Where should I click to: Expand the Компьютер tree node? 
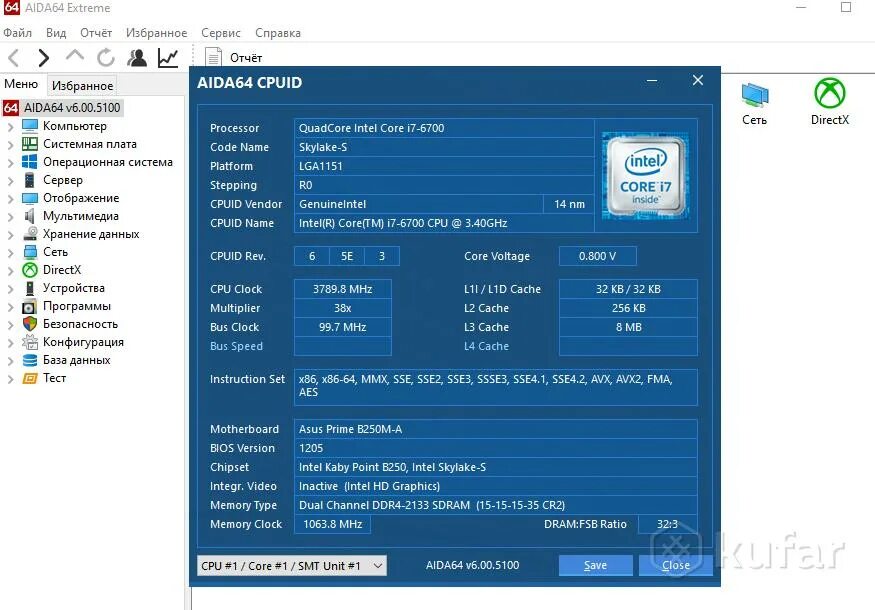(x=10, y=127)
